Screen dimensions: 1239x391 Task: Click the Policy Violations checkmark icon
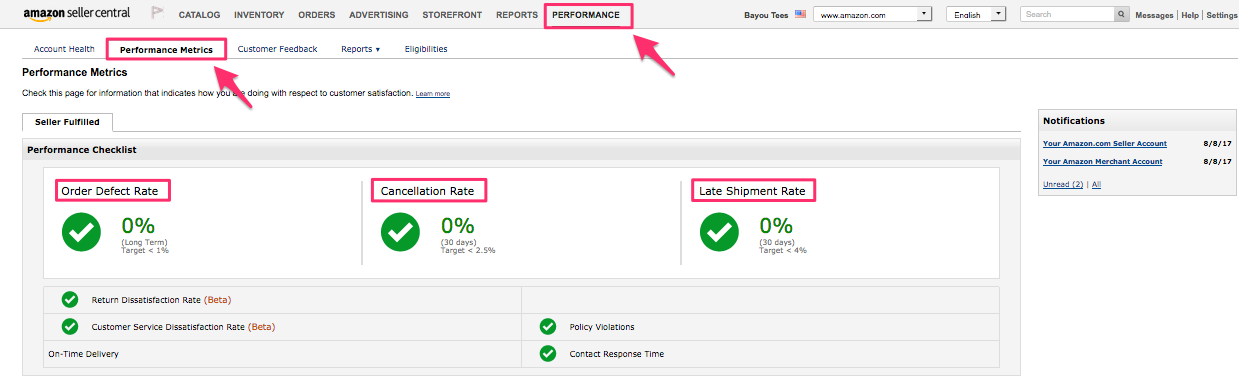(548, 326)
